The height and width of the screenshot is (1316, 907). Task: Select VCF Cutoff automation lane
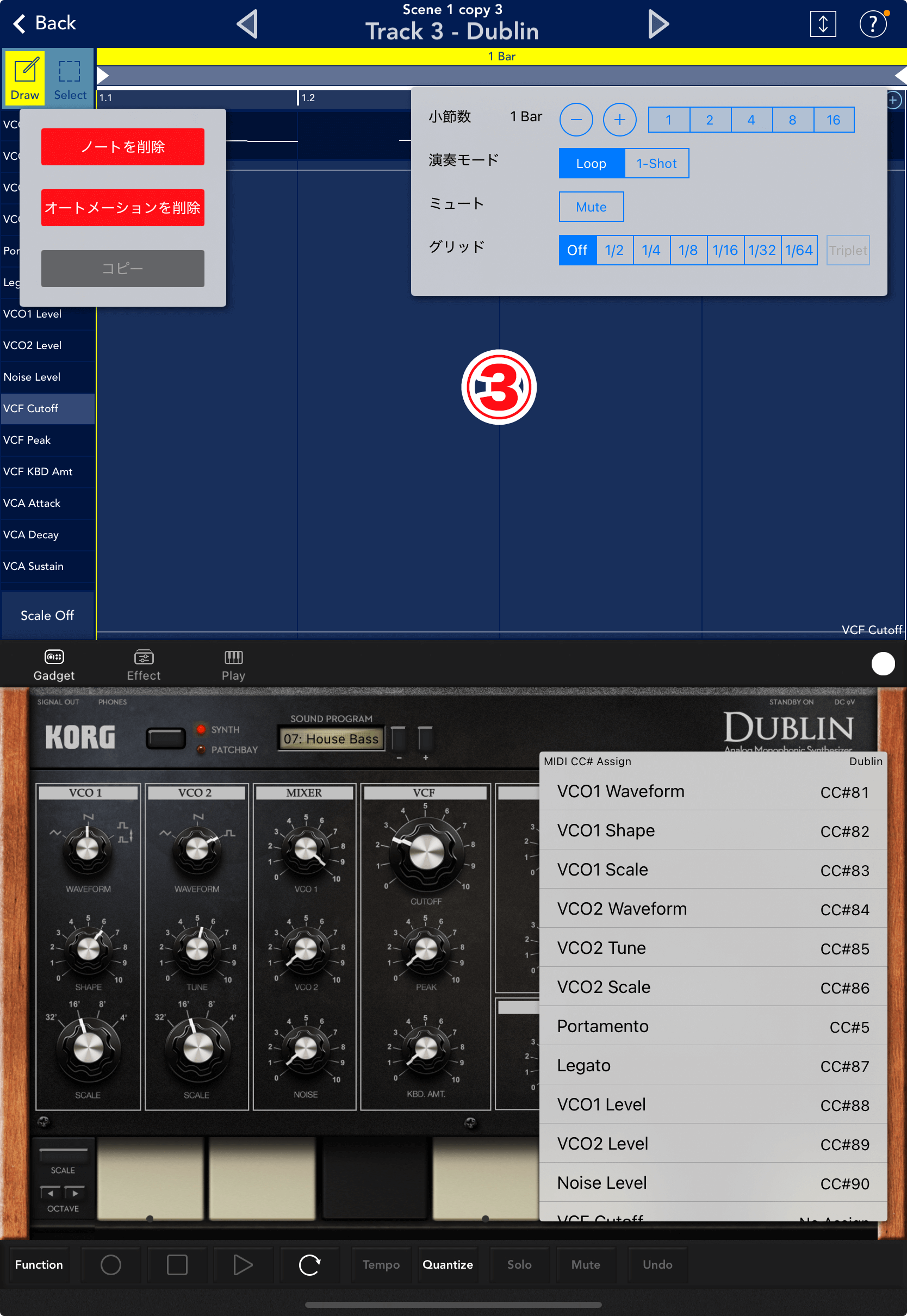48,408
